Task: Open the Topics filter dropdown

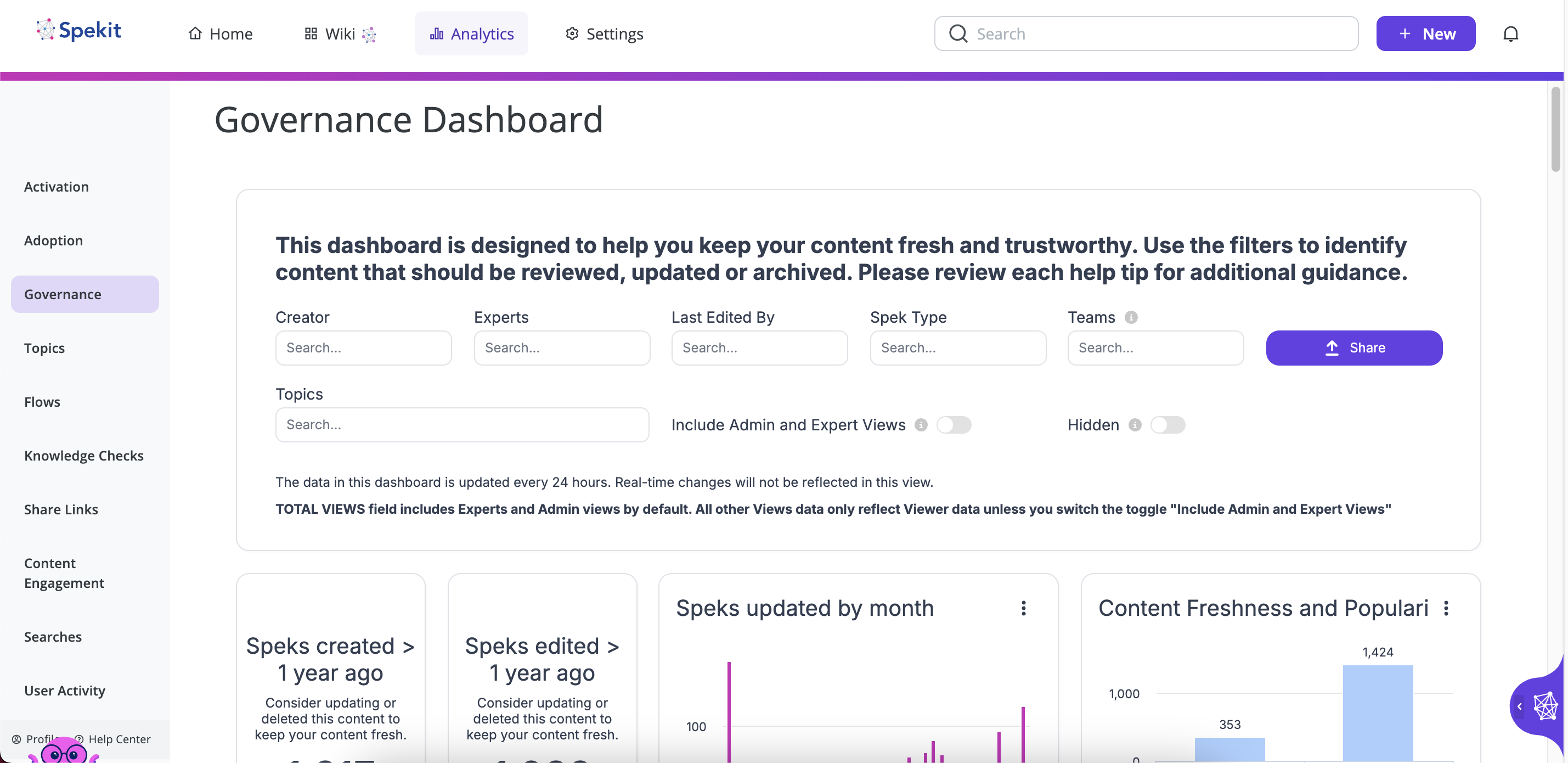Action: click(462, 425)
